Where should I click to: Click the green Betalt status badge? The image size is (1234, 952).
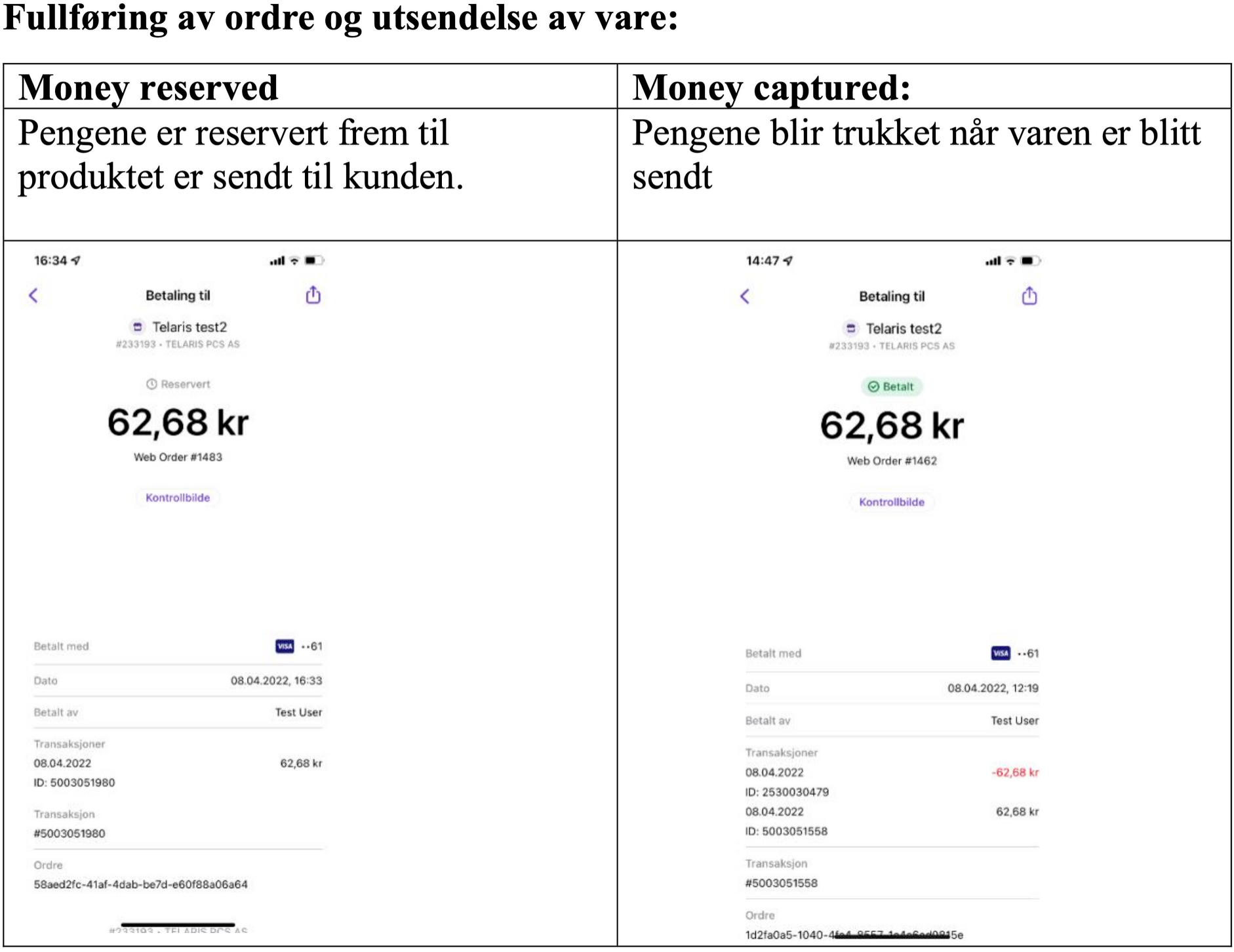tap(891, 387)
